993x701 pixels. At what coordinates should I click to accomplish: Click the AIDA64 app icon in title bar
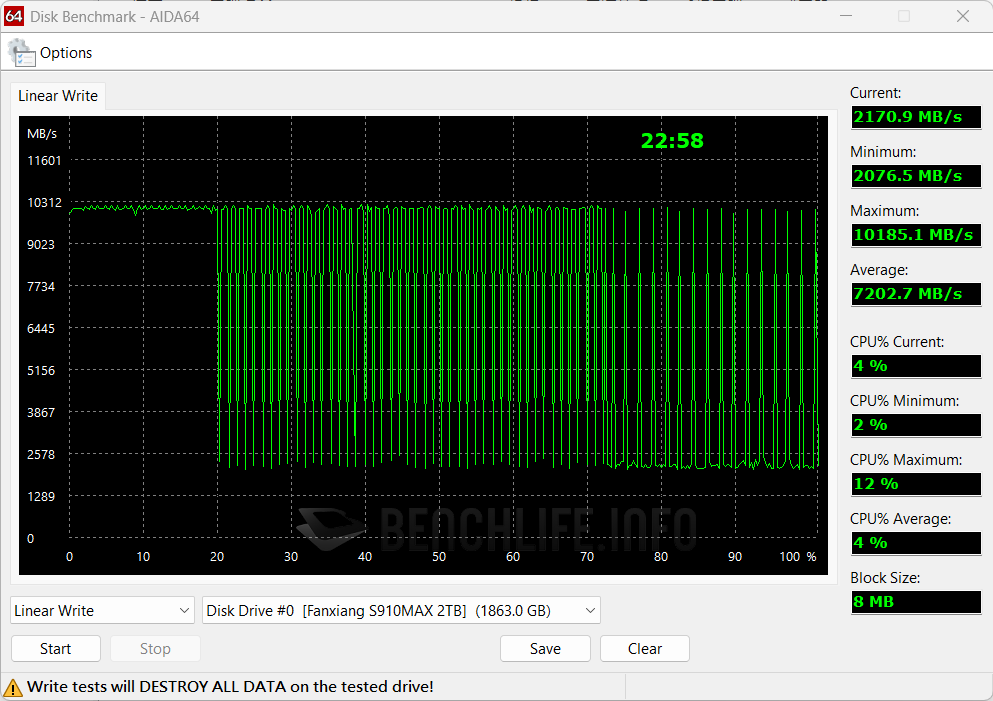click(14, 16)
